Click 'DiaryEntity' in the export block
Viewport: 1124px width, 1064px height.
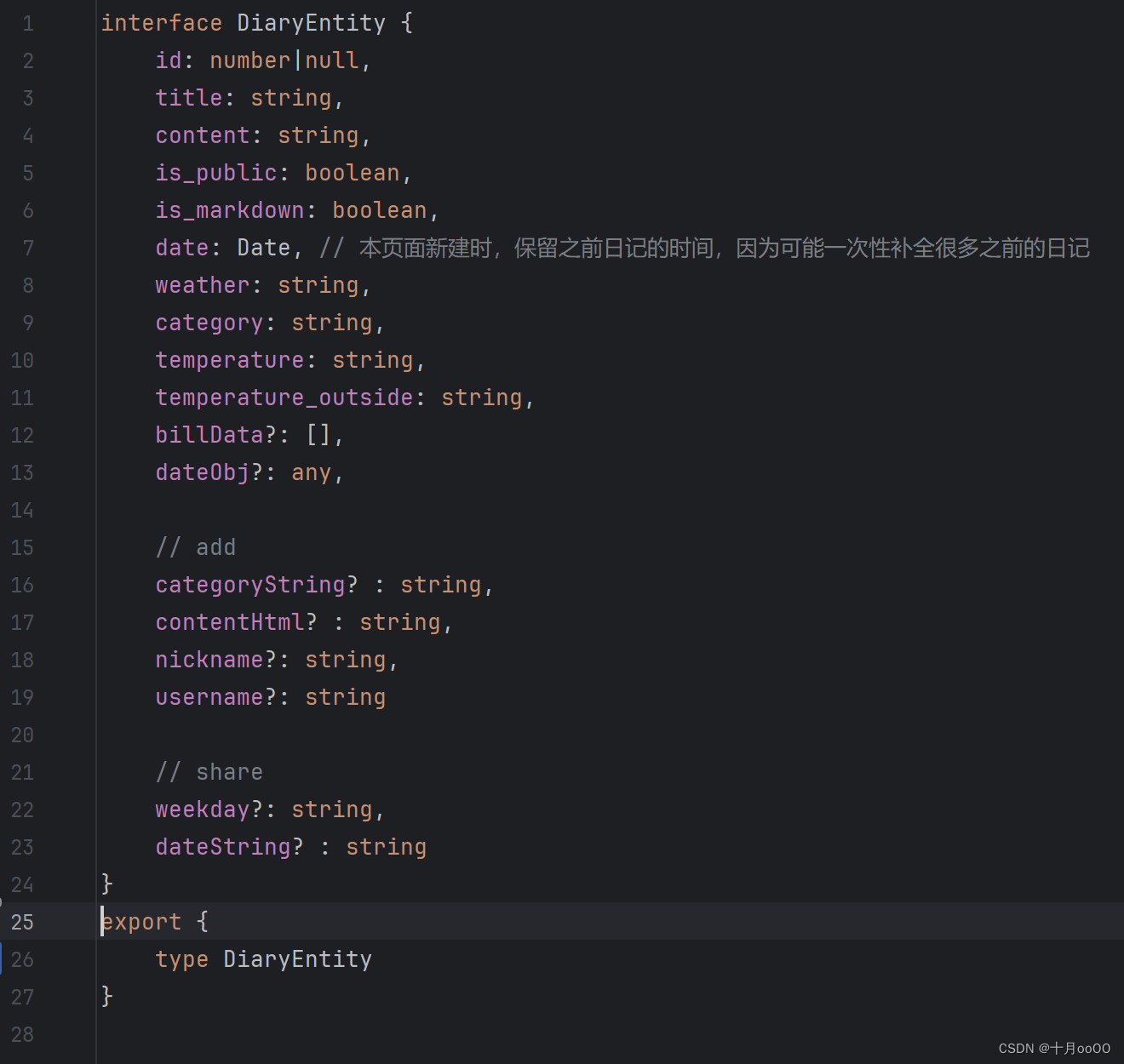click(x=298, y=959)
